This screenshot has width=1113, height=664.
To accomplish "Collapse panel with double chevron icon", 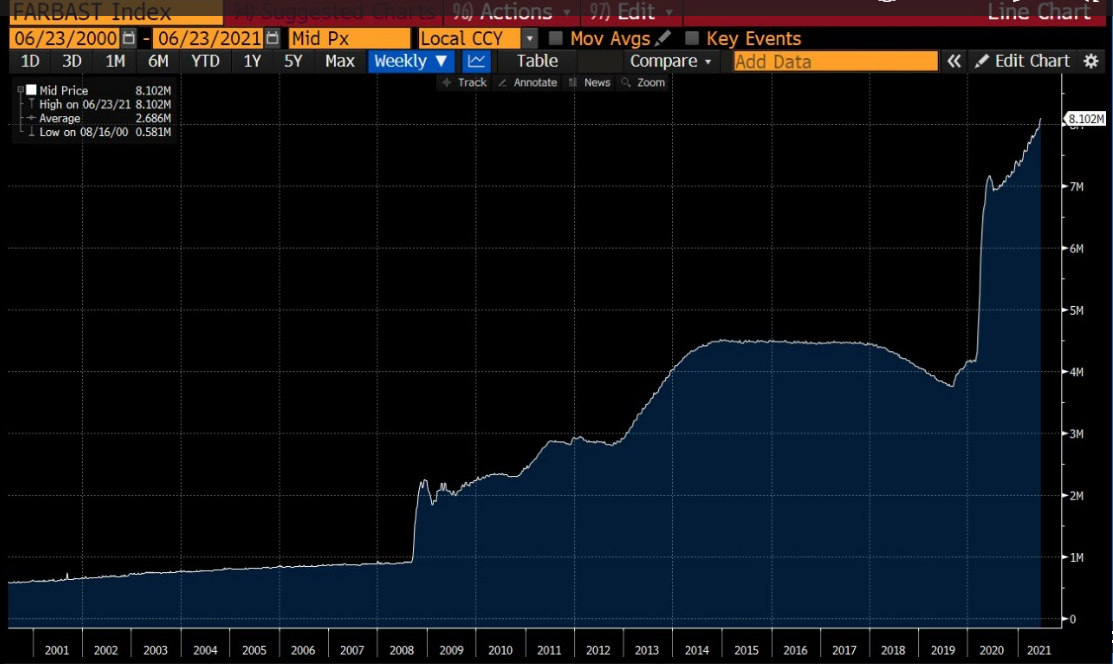I will pos(954,61).
